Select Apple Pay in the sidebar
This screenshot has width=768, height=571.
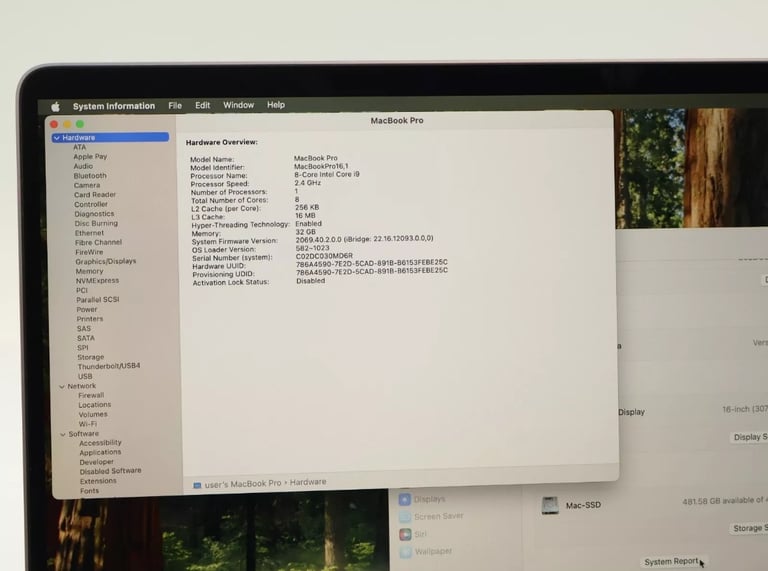pyautogui.click(x=90, y=156)
